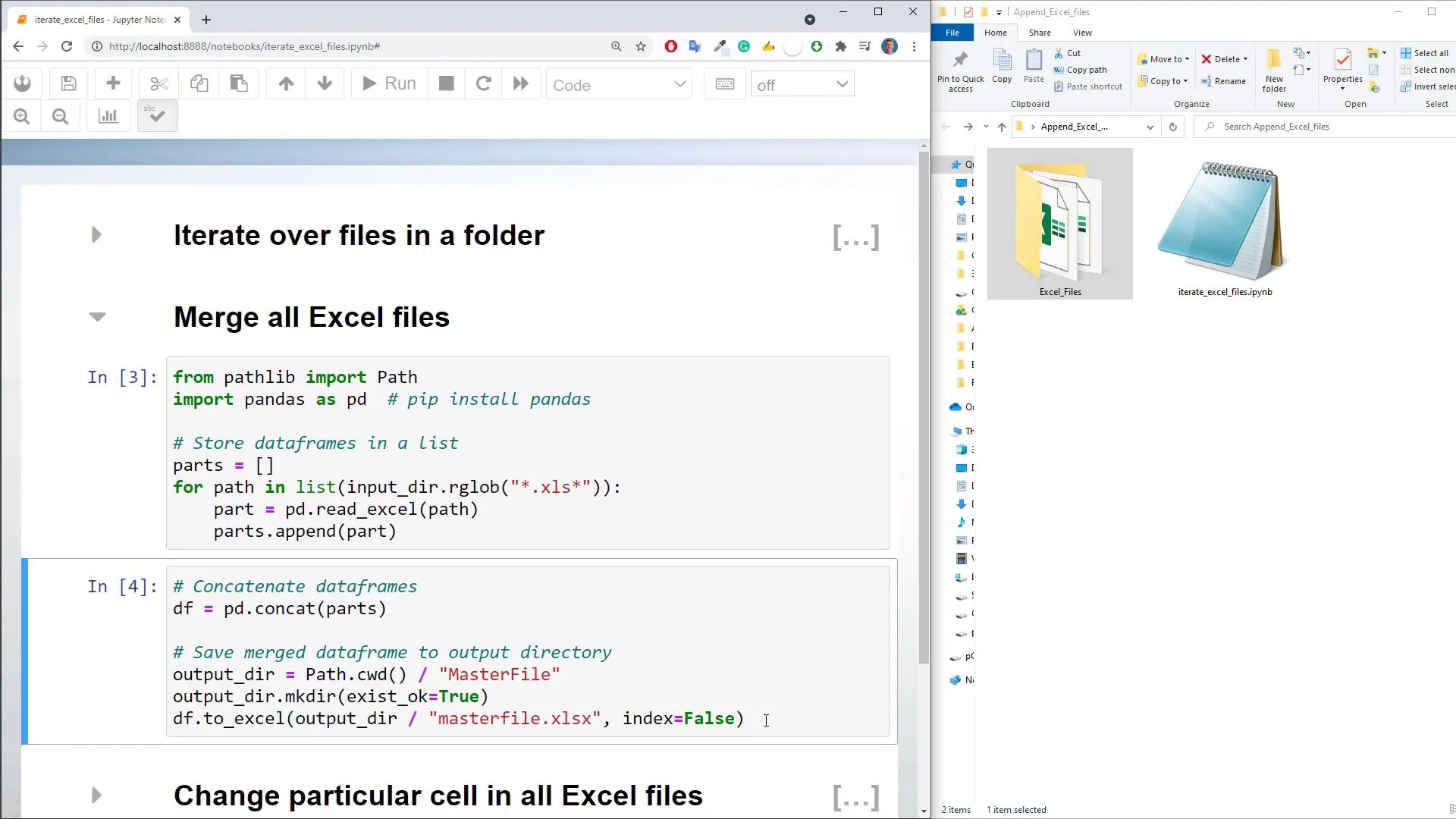Move the selected cell up
This screenshot has height=819, width=1456.
pos(285,83)
